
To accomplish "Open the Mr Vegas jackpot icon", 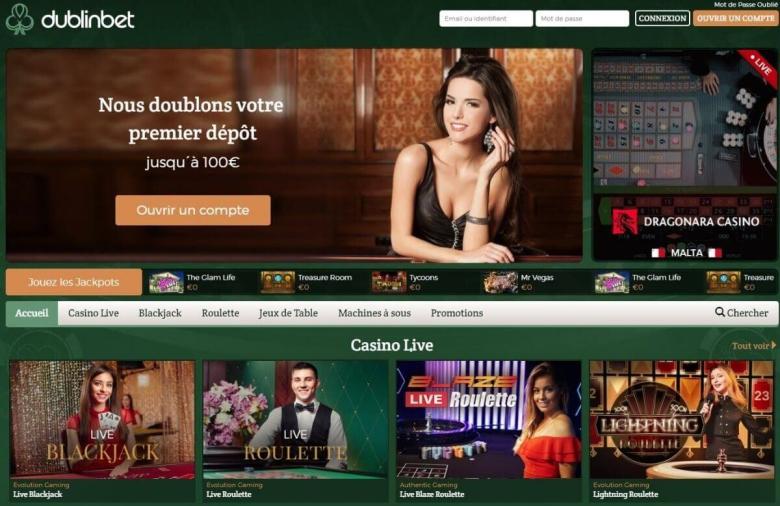I will [x=500, y=282].
